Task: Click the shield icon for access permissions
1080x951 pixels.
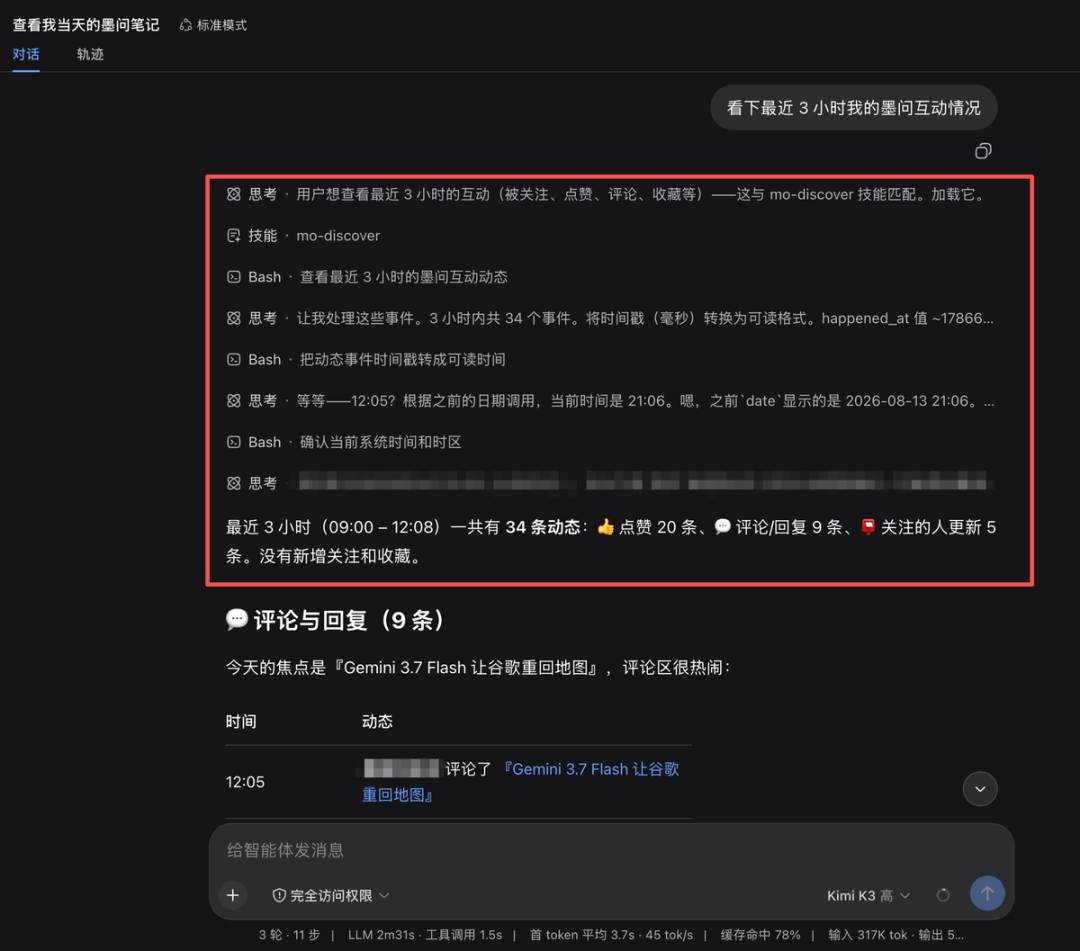Action: [279, 895]
